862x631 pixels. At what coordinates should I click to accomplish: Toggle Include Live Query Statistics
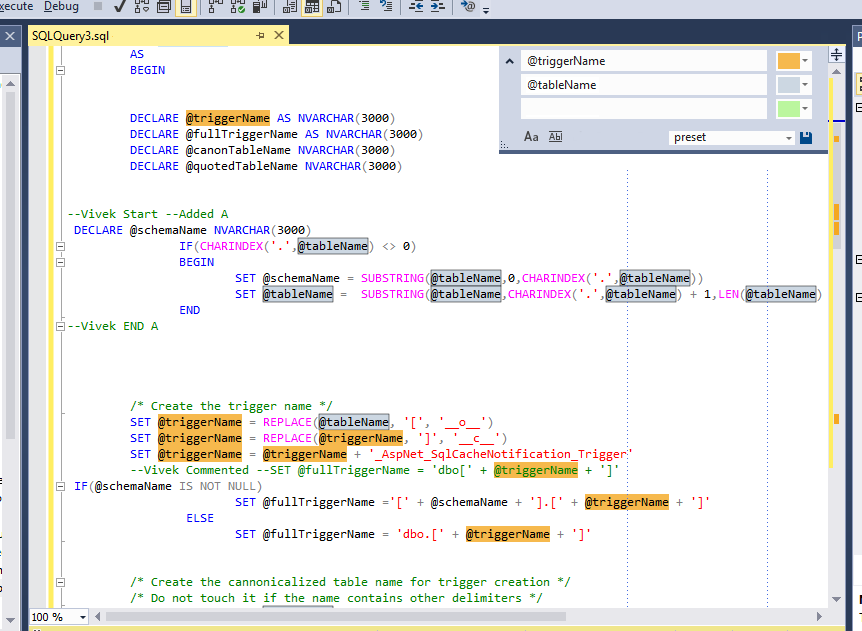[x=237, y=6]
